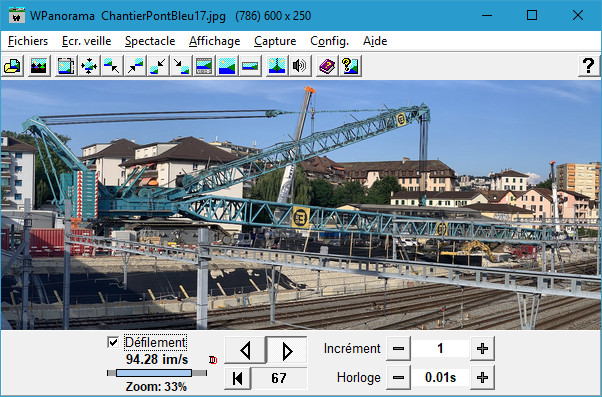Decrease Horloge with minus button
This screenshot has width=602, height=397.
click(398, 378)
